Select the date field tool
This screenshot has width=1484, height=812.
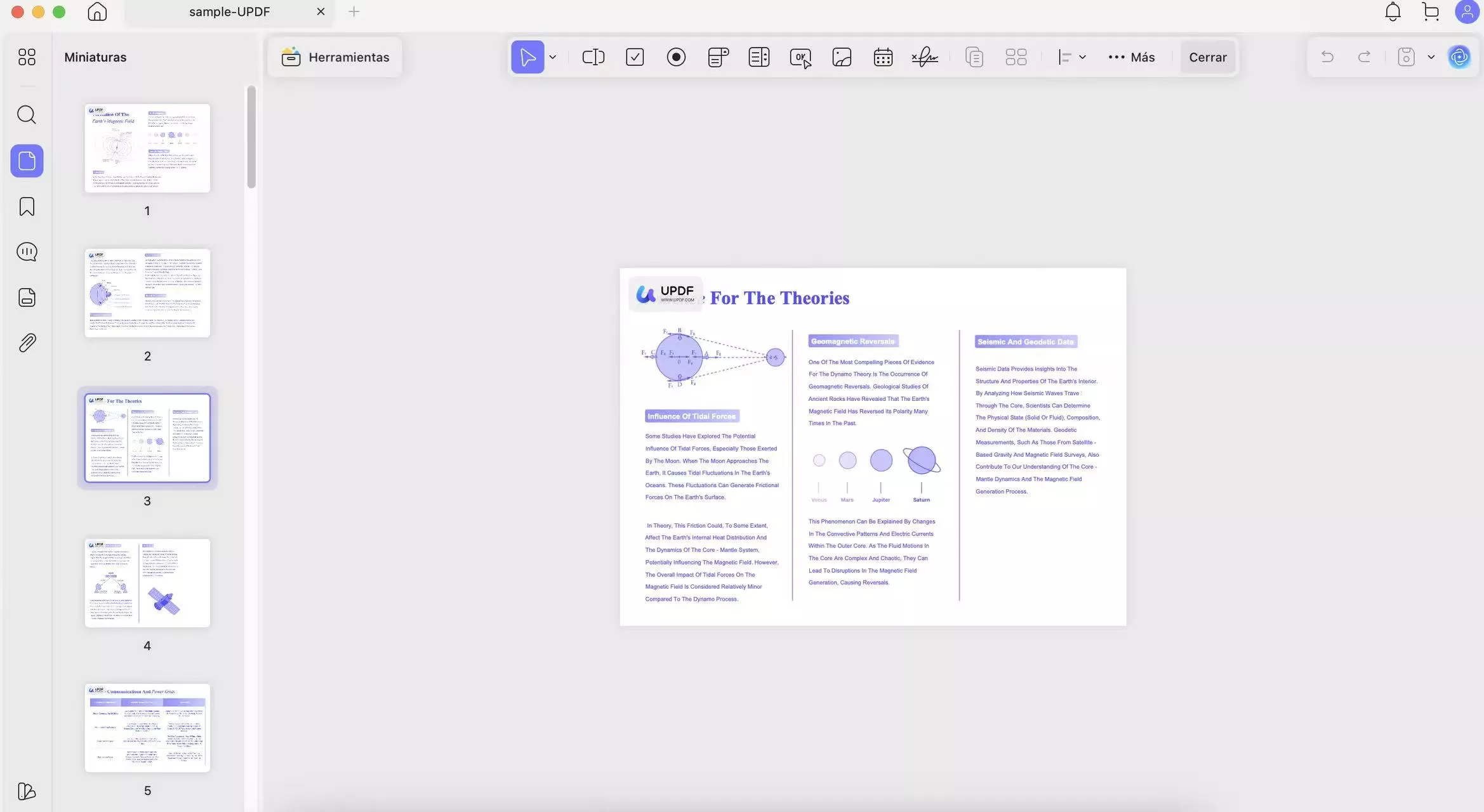click(883, 57)
